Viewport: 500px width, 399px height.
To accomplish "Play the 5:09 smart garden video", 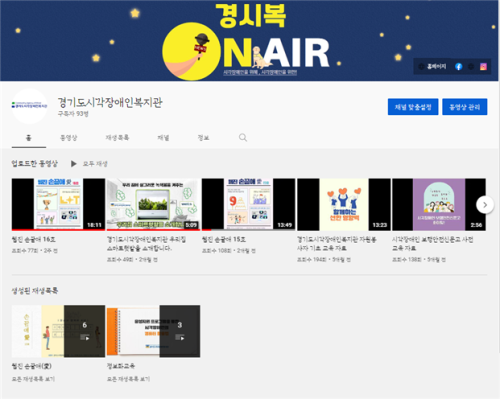I will coord(153,204).
